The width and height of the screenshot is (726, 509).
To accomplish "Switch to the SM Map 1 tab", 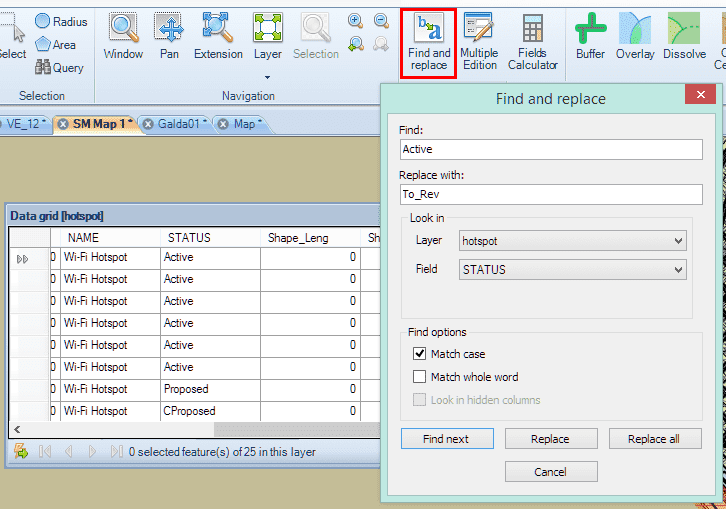I will click(97, 124).
